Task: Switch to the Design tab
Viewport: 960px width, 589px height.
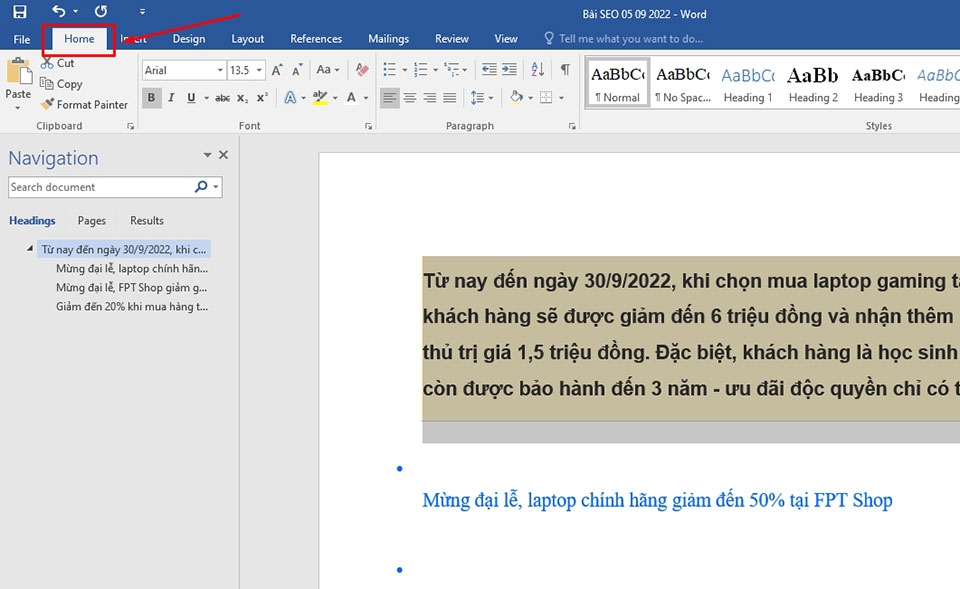Action: point(189,39)
